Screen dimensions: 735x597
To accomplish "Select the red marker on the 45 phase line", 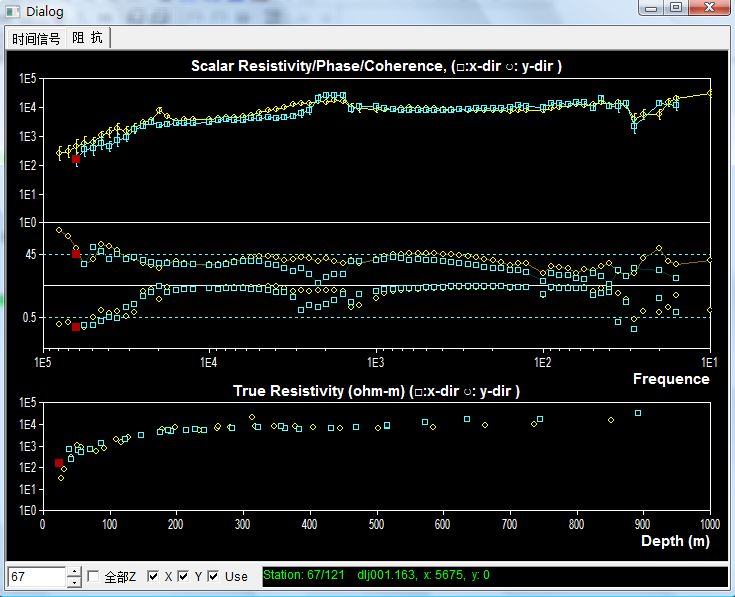I will (76, 254).
